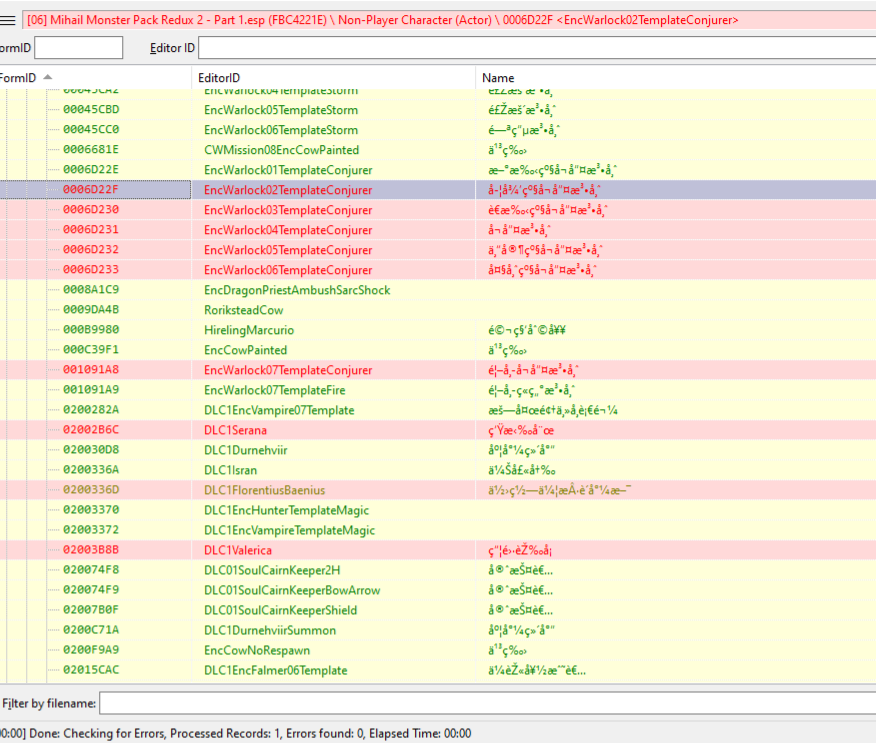Click the record path header bar
Viewport: 876px width, 743px height.
point(449,20)
